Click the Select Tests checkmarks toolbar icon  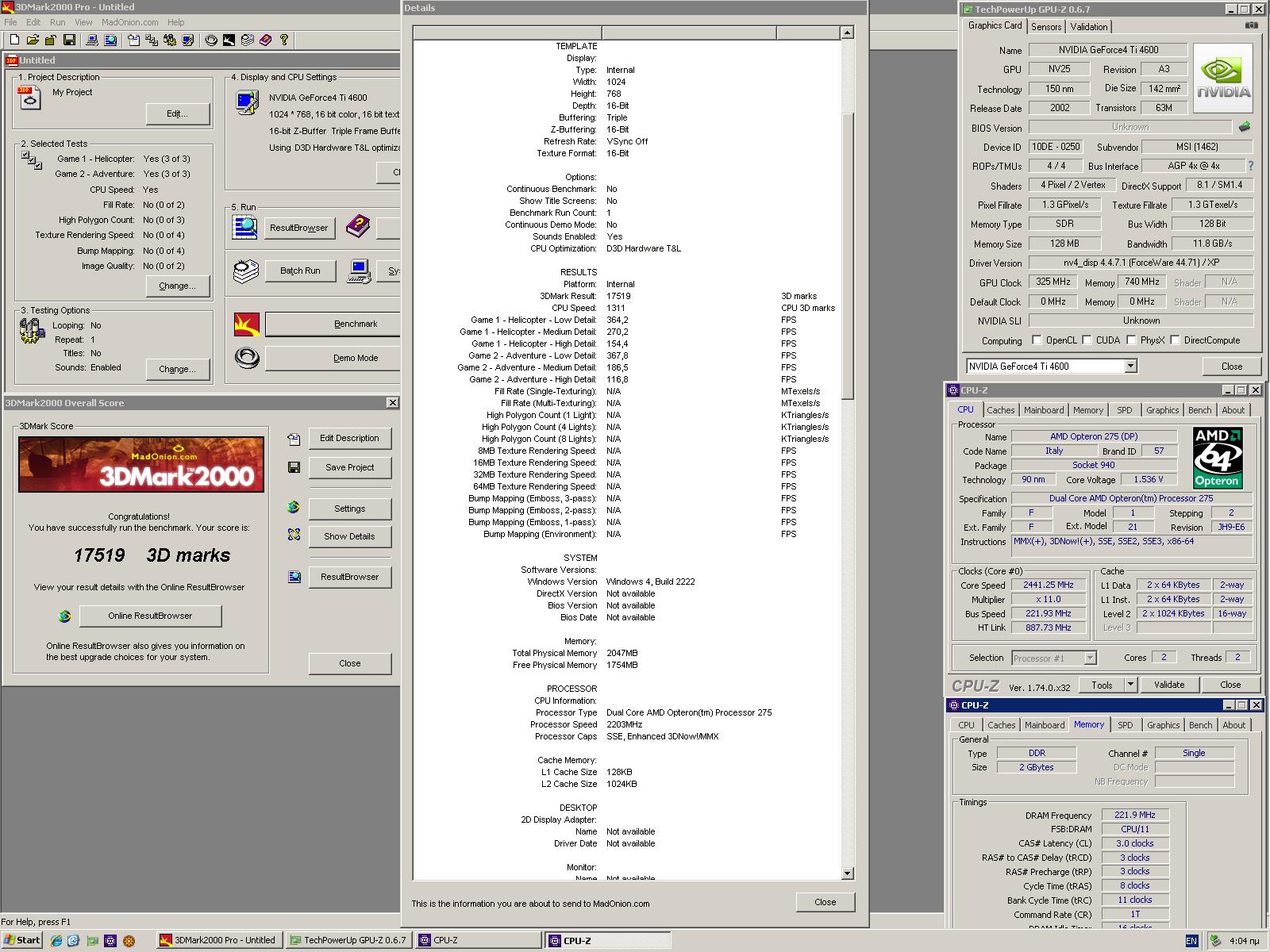(151, 40)
